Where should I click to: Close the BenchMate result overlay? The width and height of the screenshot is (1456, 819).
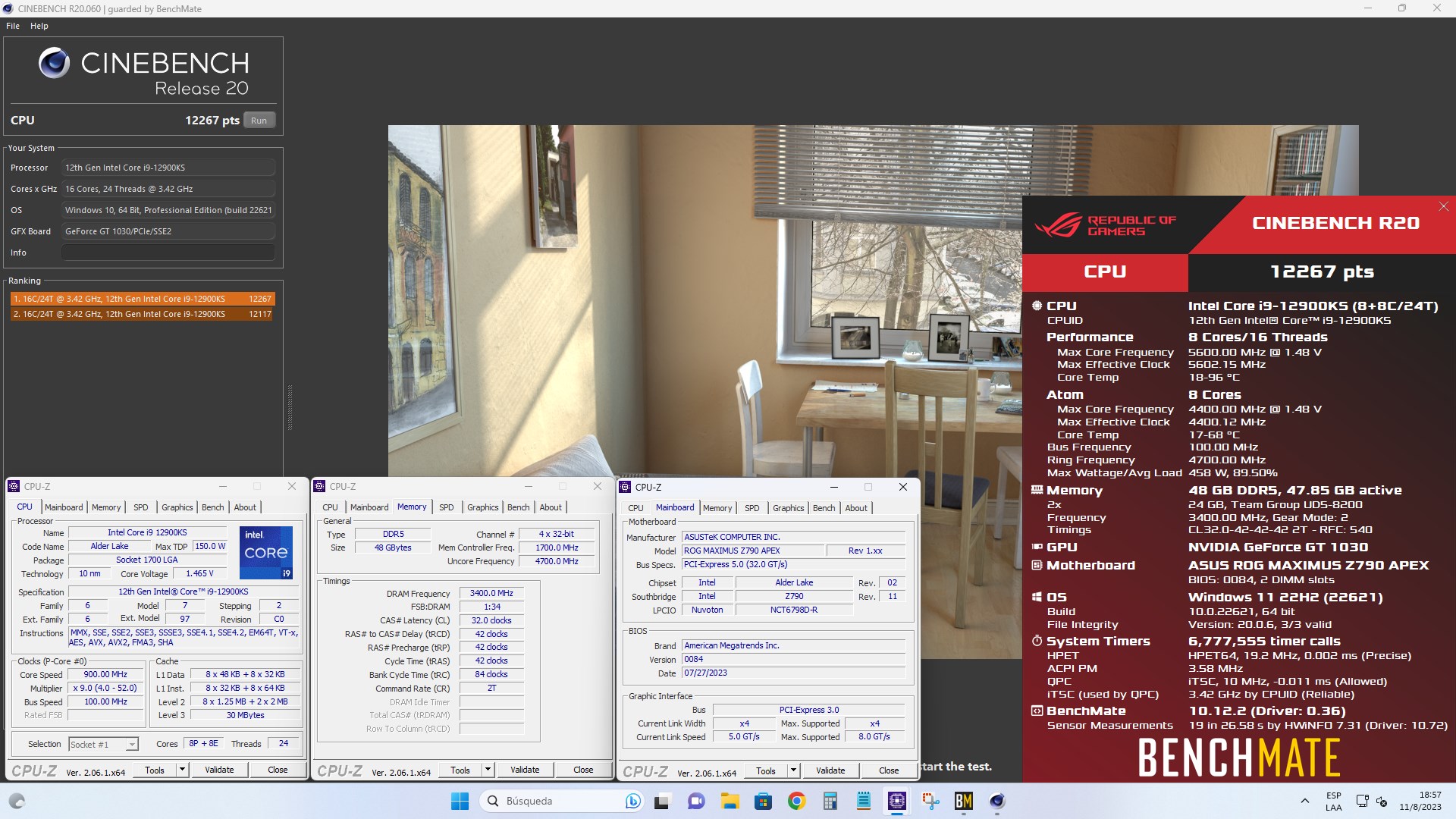[x=1443, y=206]
